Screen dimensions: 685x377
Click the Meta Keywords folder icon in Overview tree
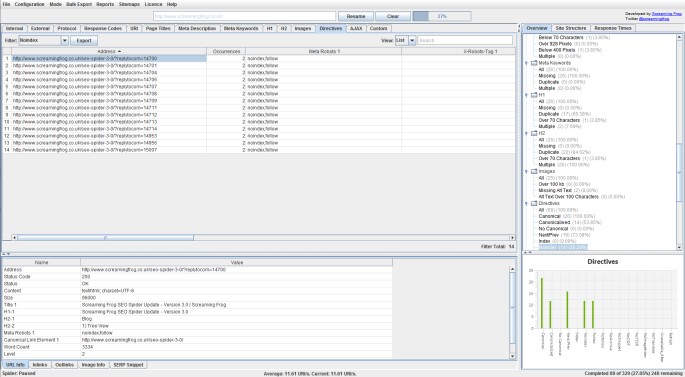[534, 63]
